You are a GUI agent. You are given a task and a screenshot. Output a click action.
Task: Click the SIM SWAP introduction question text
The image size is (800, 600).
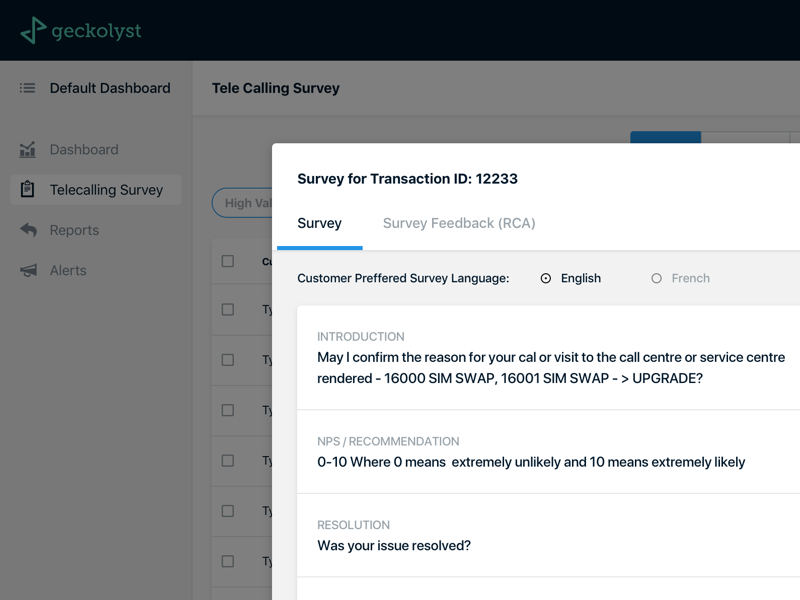(551, 368)
